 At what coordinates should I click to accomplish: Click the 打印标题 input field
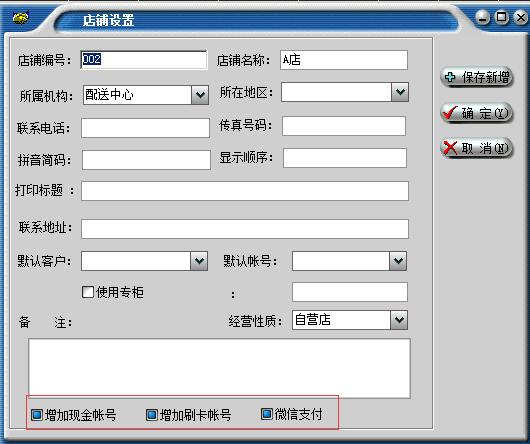(245, 191)
